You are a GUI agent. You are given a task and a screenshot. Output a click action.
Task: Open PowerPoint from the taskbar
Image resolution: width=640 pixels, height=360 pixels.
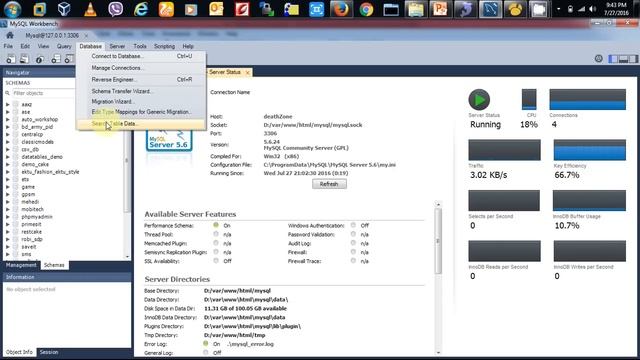click(440, 9)
